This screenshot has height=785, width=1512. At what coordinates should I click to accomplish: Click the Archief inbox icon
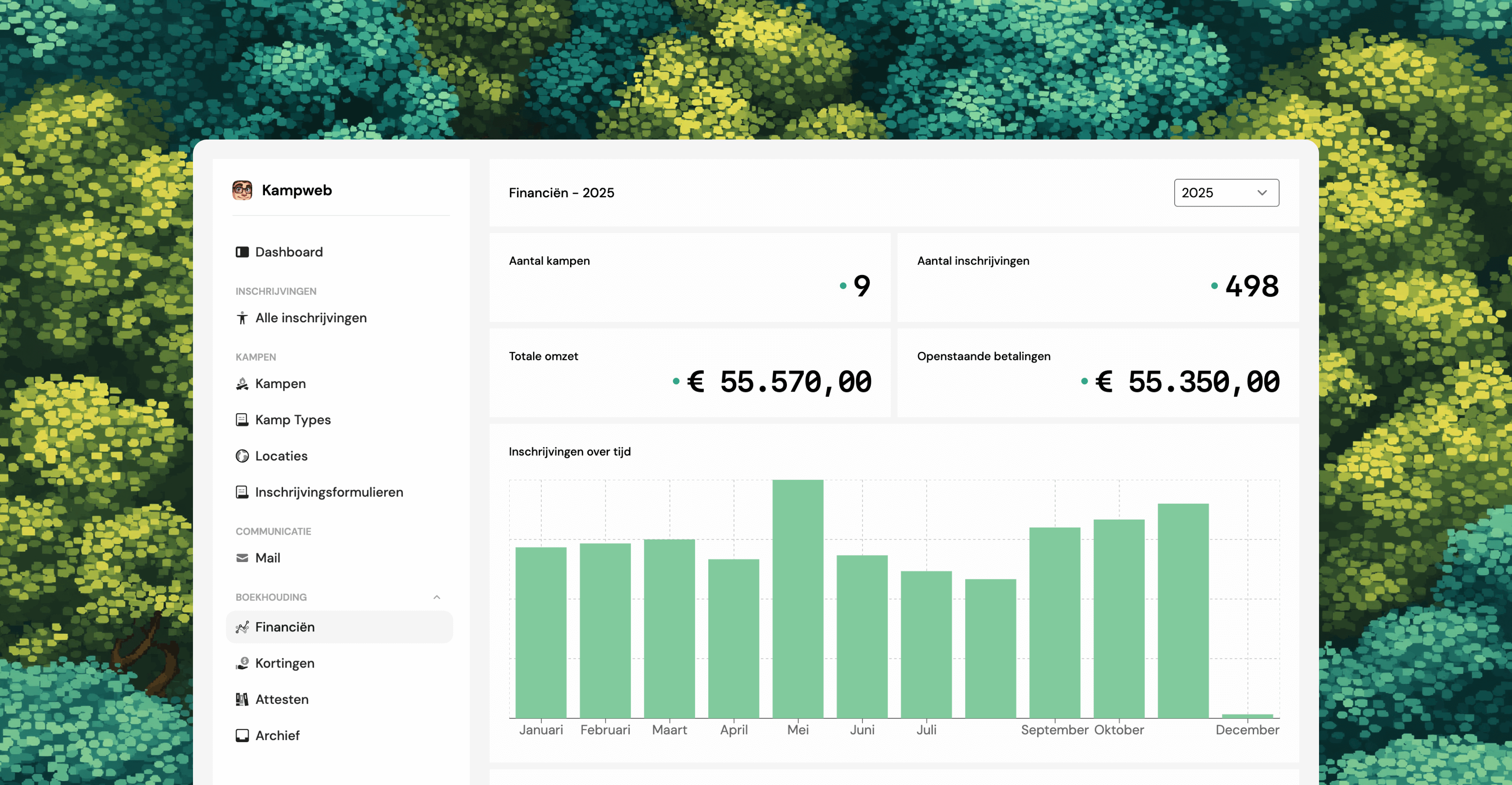tap(242, 735)
